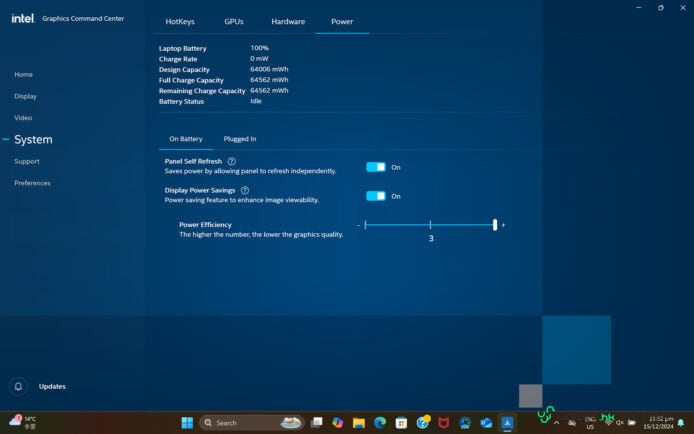This screenshot has height=434, width=694.
Task: Select System in sidebar
Action: tap(33, 139)
